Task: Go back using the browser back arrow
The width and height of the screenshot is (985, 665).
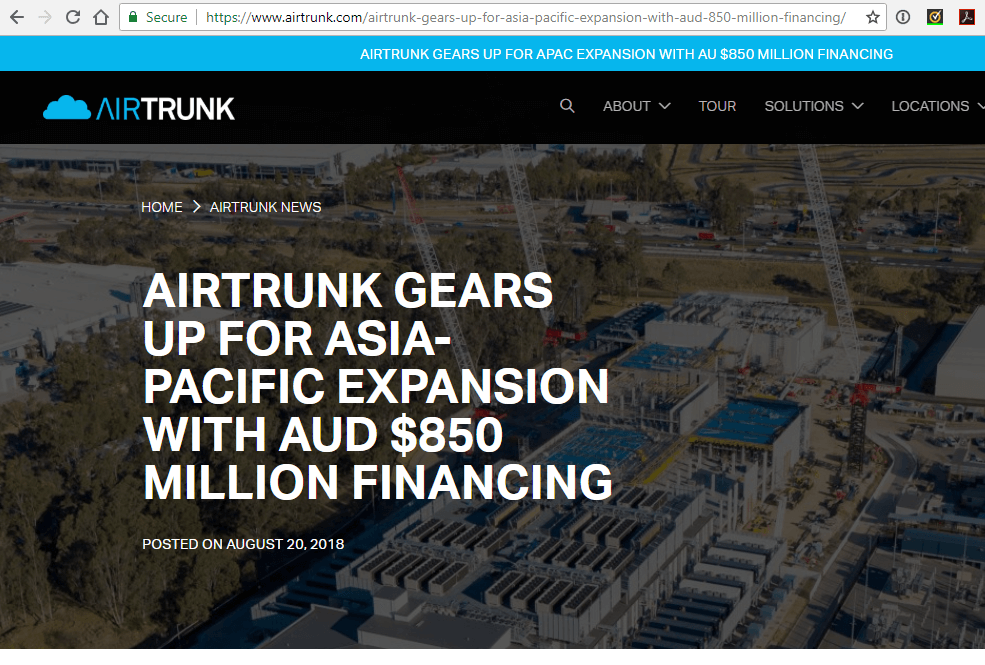Action: [17, 17]
